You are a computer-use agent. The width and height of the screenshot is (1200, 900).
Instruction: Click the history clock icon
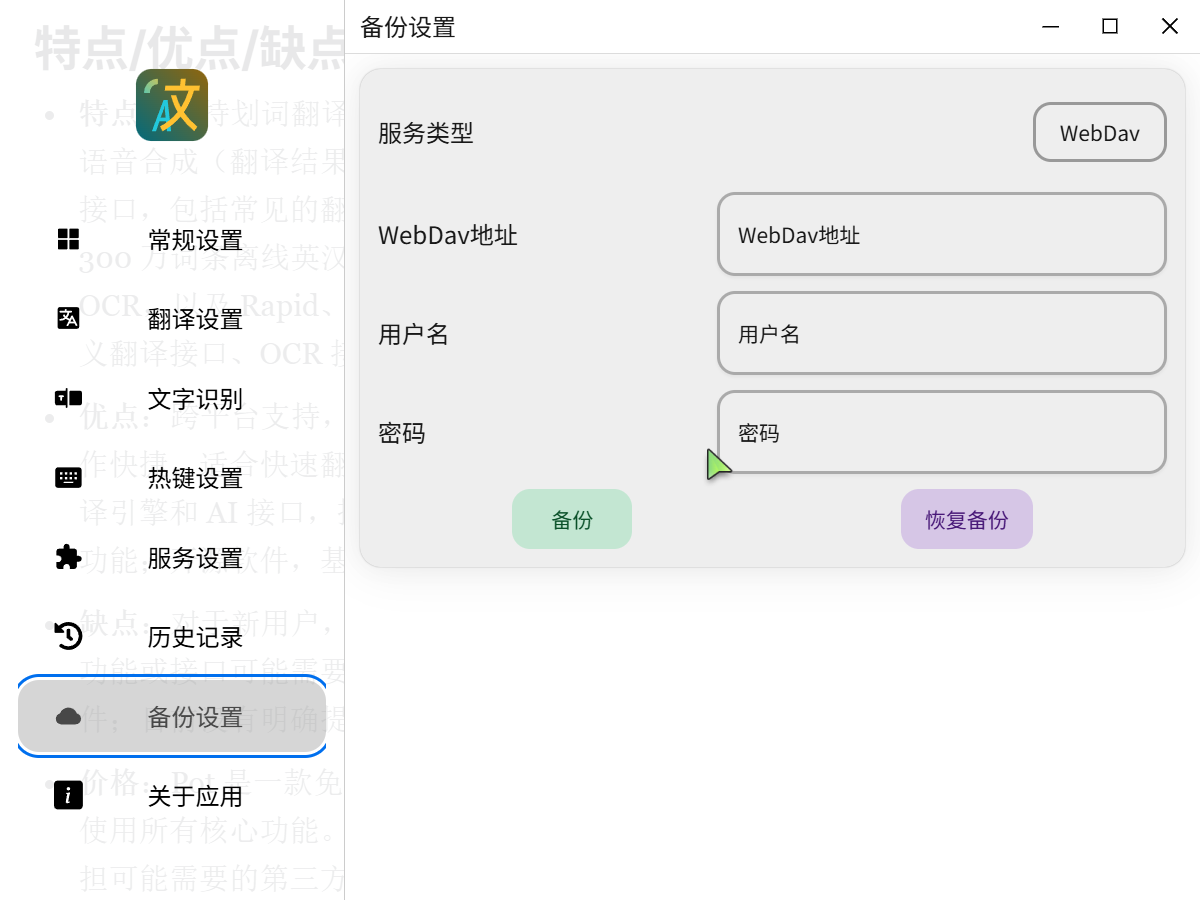point(68,636)
